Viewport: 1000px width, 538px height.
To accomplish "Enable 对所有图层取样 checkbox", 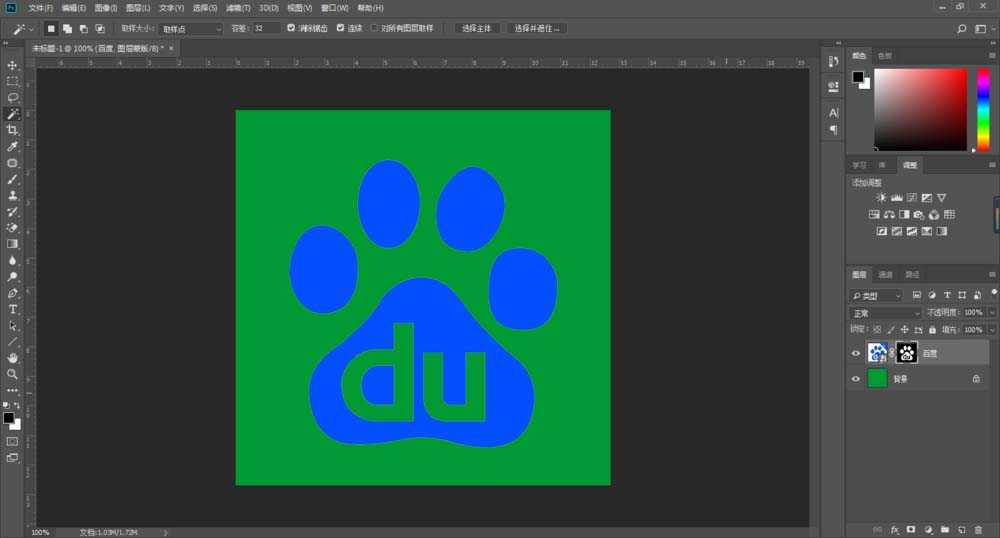I will pyautogui.click(x=374, y=28).
